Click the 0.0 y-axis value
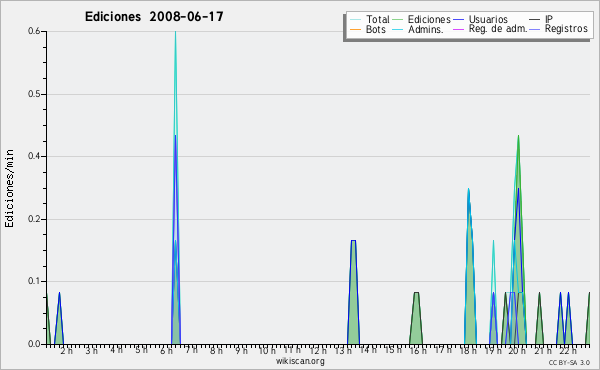 click(x=34, y=344)
